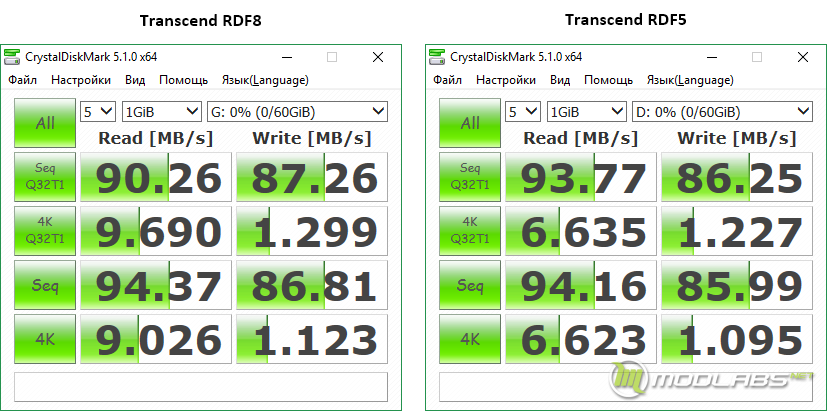This screenshot has width=827, height=411.
Task: Run 4K Q32T1 test in RDF8 window
Action: [x=45, y=231]
